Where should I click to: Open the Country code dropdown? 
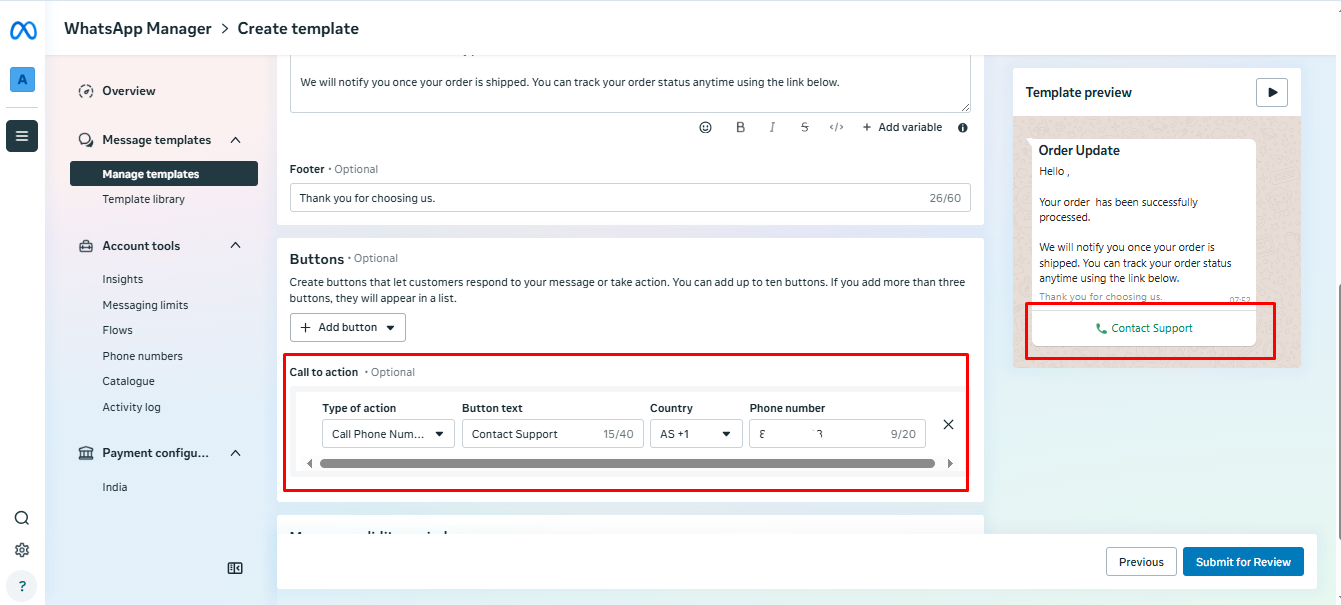(x=696, y=433)
